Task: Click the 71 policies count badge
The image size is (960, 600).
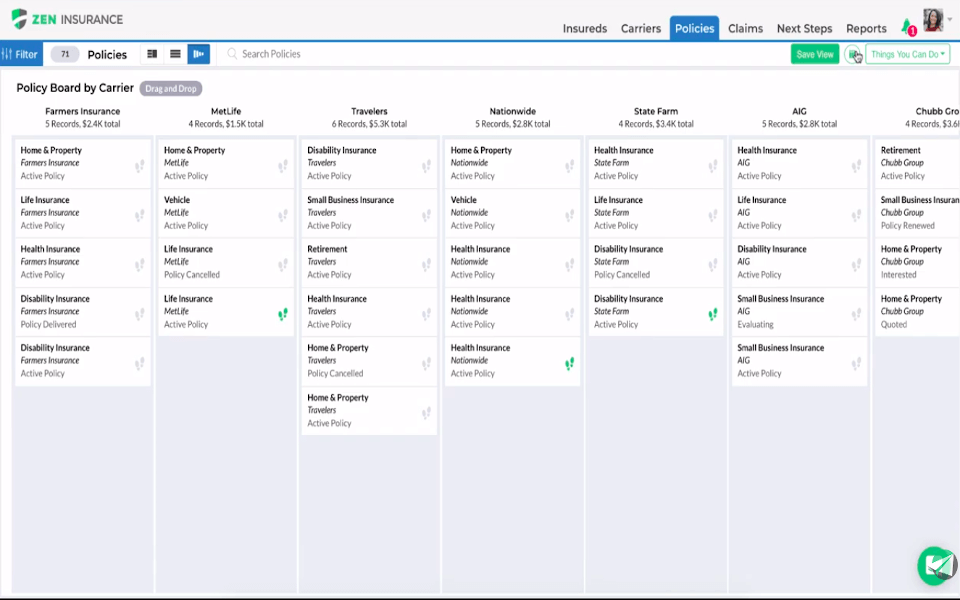Action: (65, 54)
